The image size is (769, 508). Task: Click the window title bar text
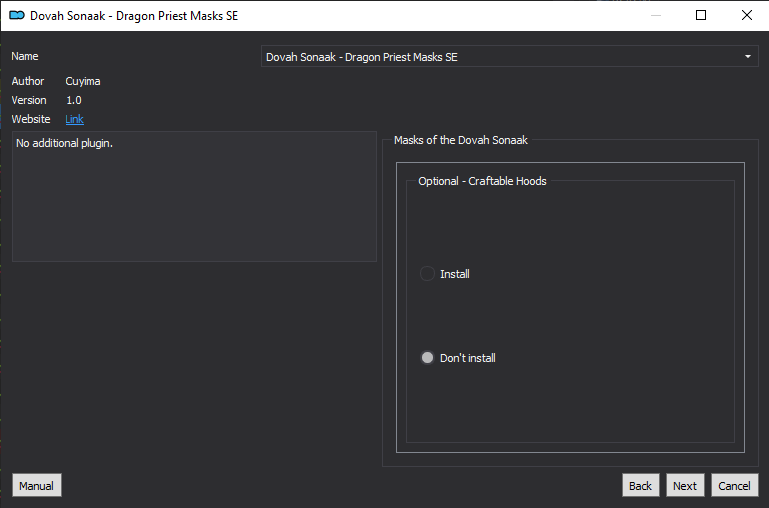coord(134,16)
